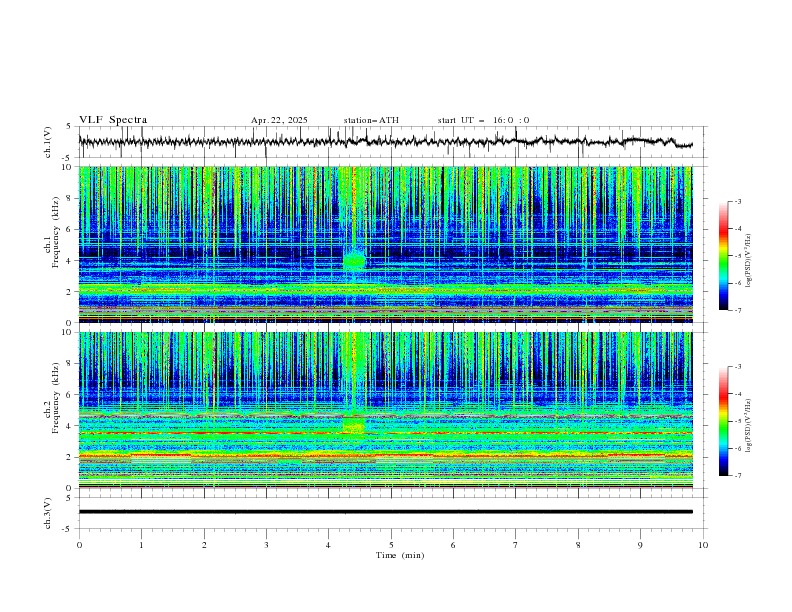
Task: Click the 'station=ATH' label
Action: (x=371, y=120)
